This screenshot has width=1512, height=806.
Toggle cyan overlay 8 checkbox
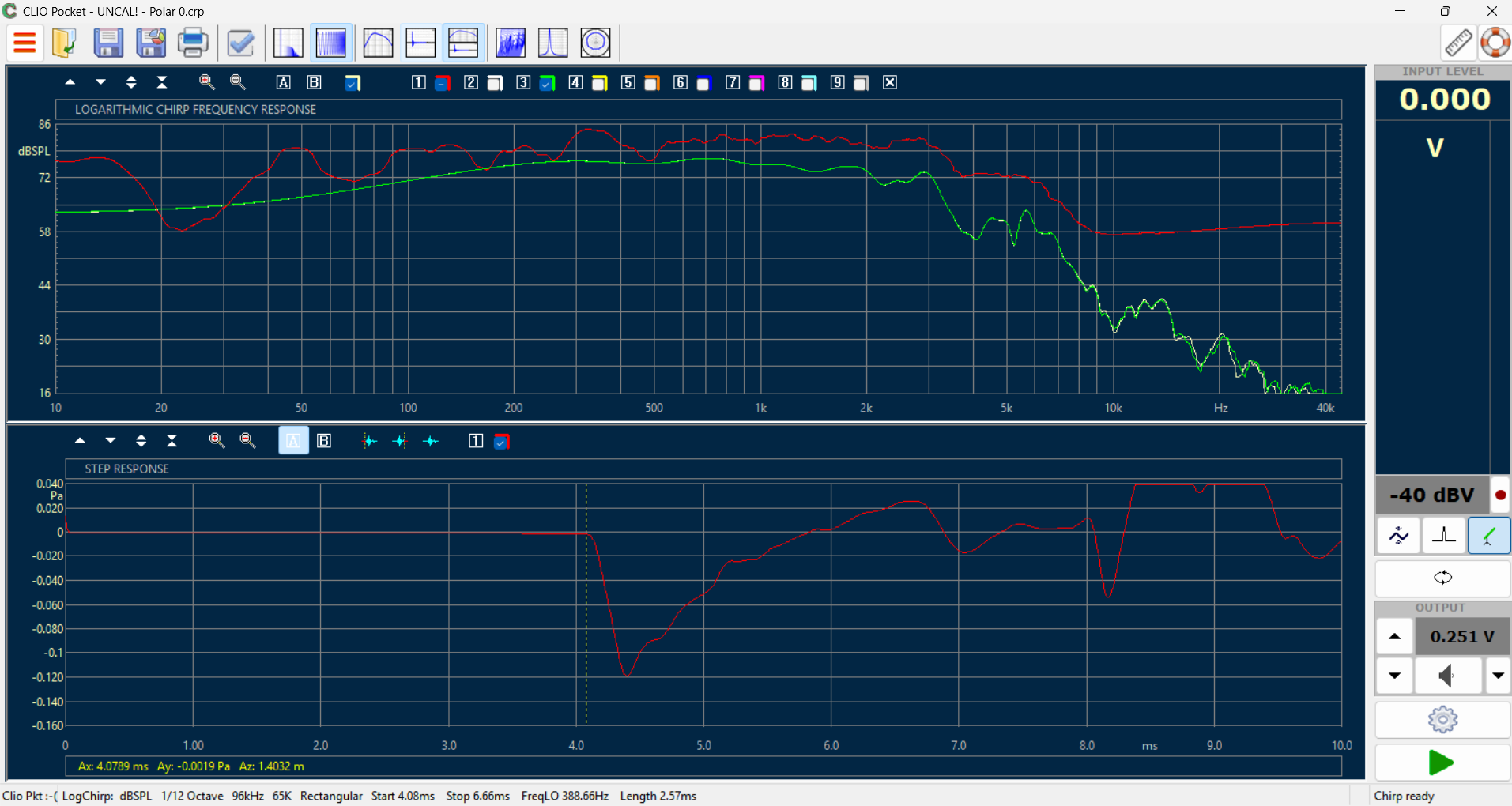(x=809, y=83)
